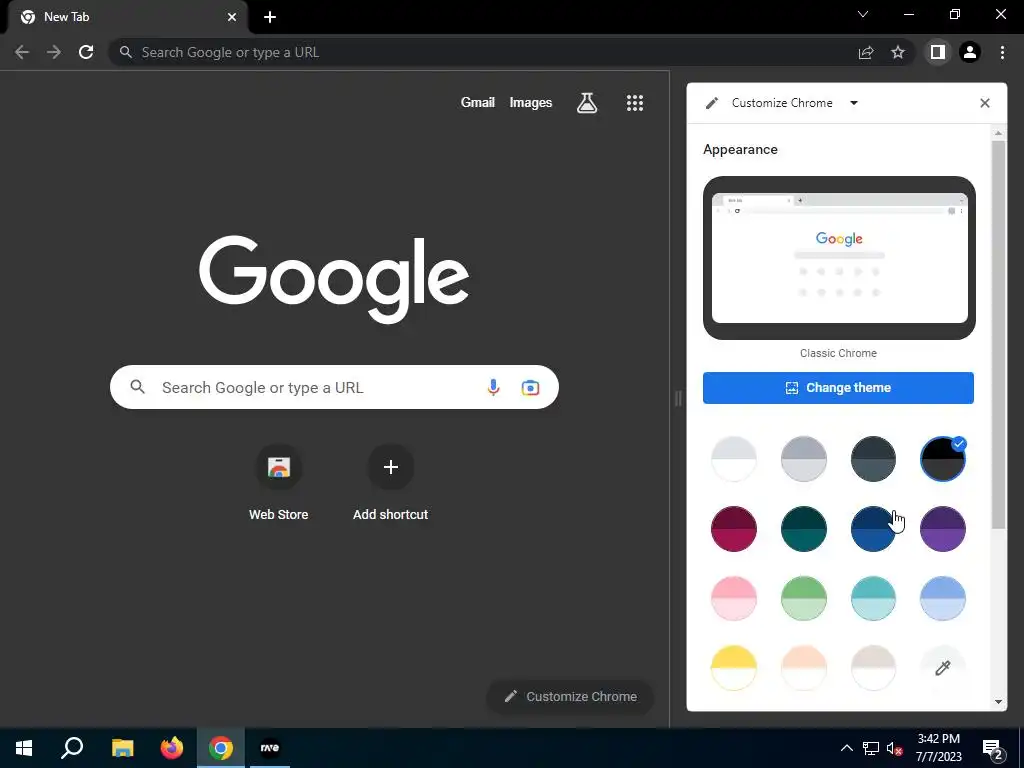Viewport: 1024px width, 768px height.
Task: Select the pink color swatch
Action: [x=733, y=598]
